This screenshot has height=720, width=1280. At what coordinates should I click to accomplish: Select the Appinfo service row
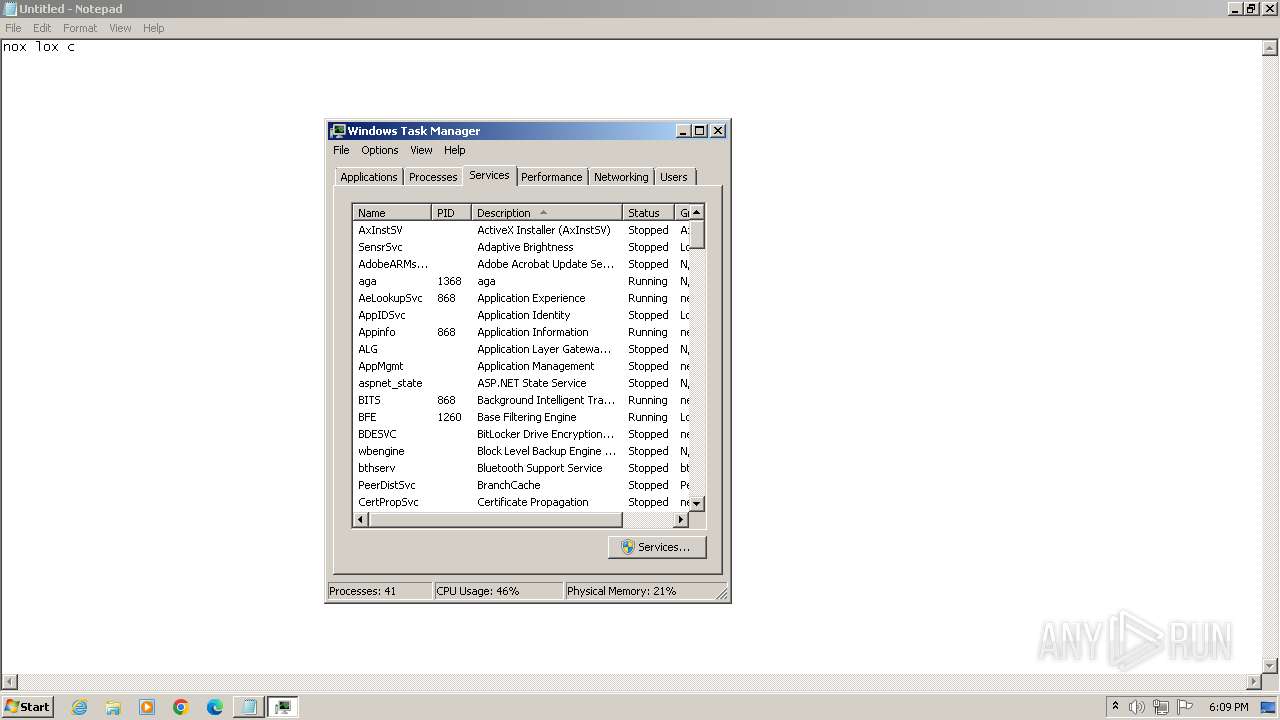tap(521, 332)
